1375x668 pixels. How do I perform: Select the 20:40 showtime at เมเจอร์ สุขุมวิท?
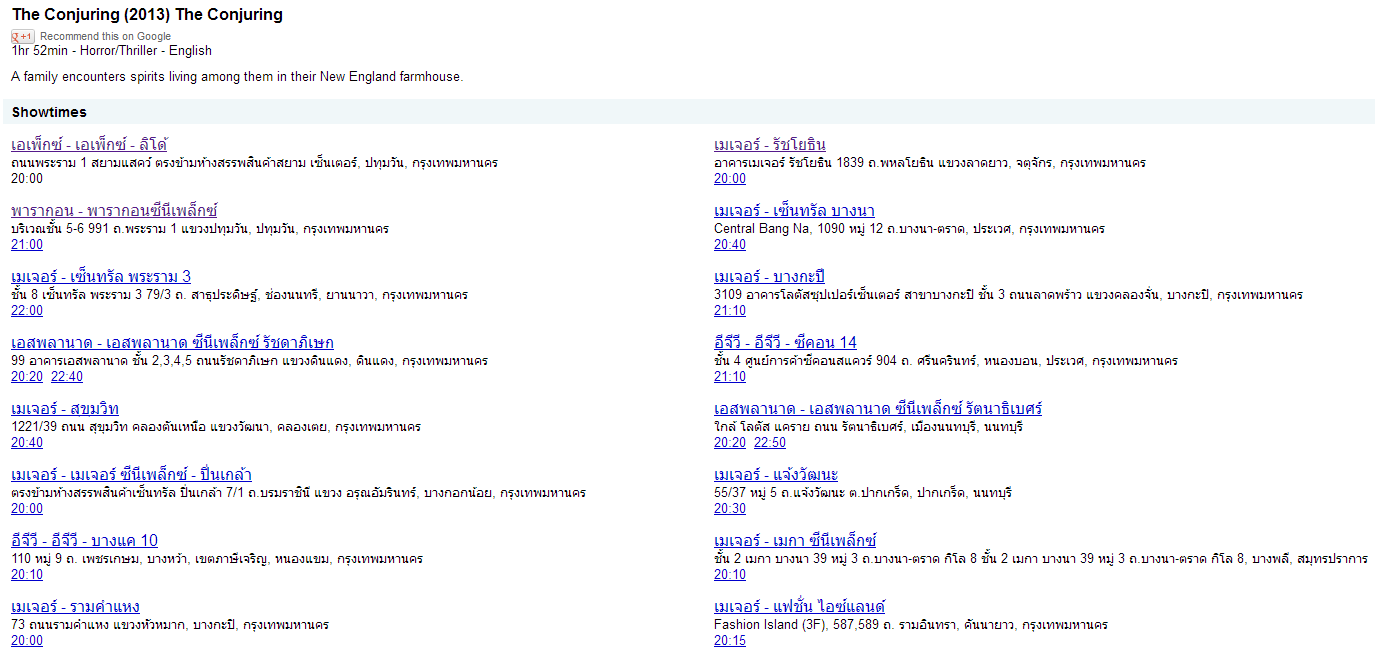(27, 442)
